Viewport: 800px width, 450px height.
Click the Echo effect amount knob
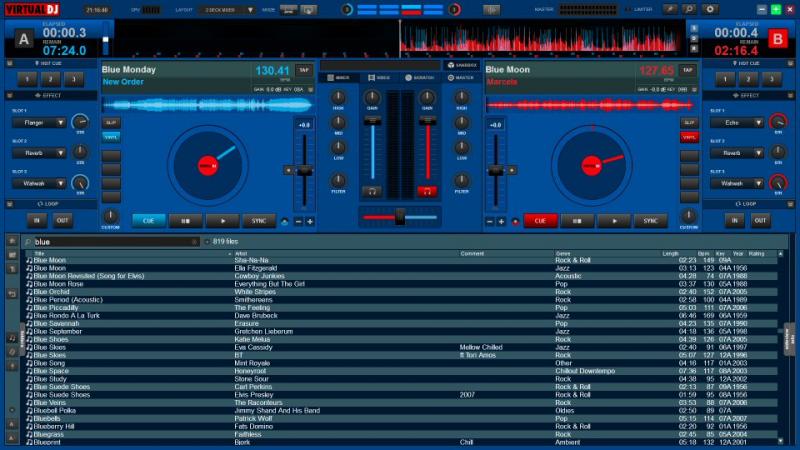pyautogui.click(x=778, y=122)
